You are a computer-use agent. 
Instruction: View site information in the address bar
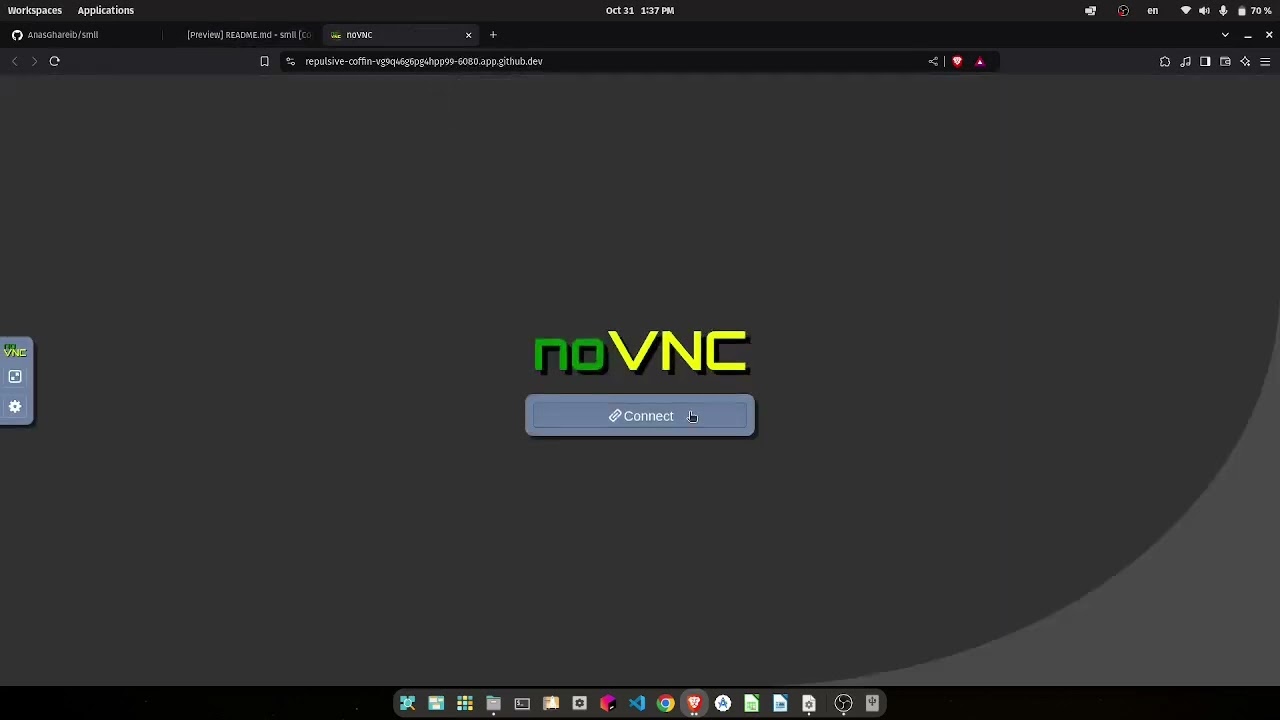pos(290,61)
